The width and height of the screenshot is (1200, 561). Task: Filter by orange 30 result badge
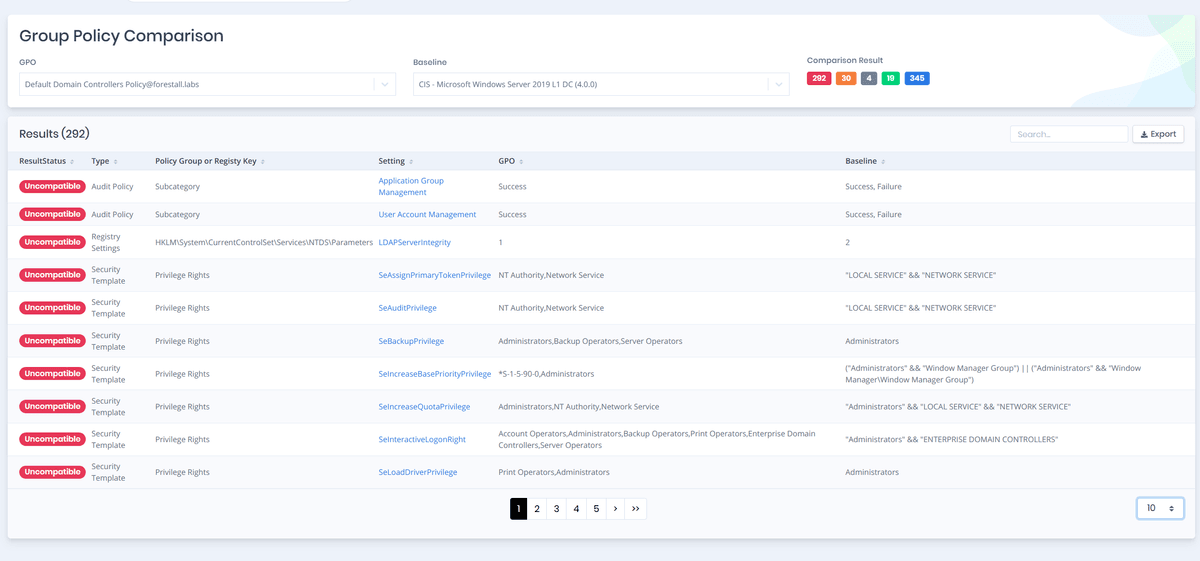click(x=845, y=78)
